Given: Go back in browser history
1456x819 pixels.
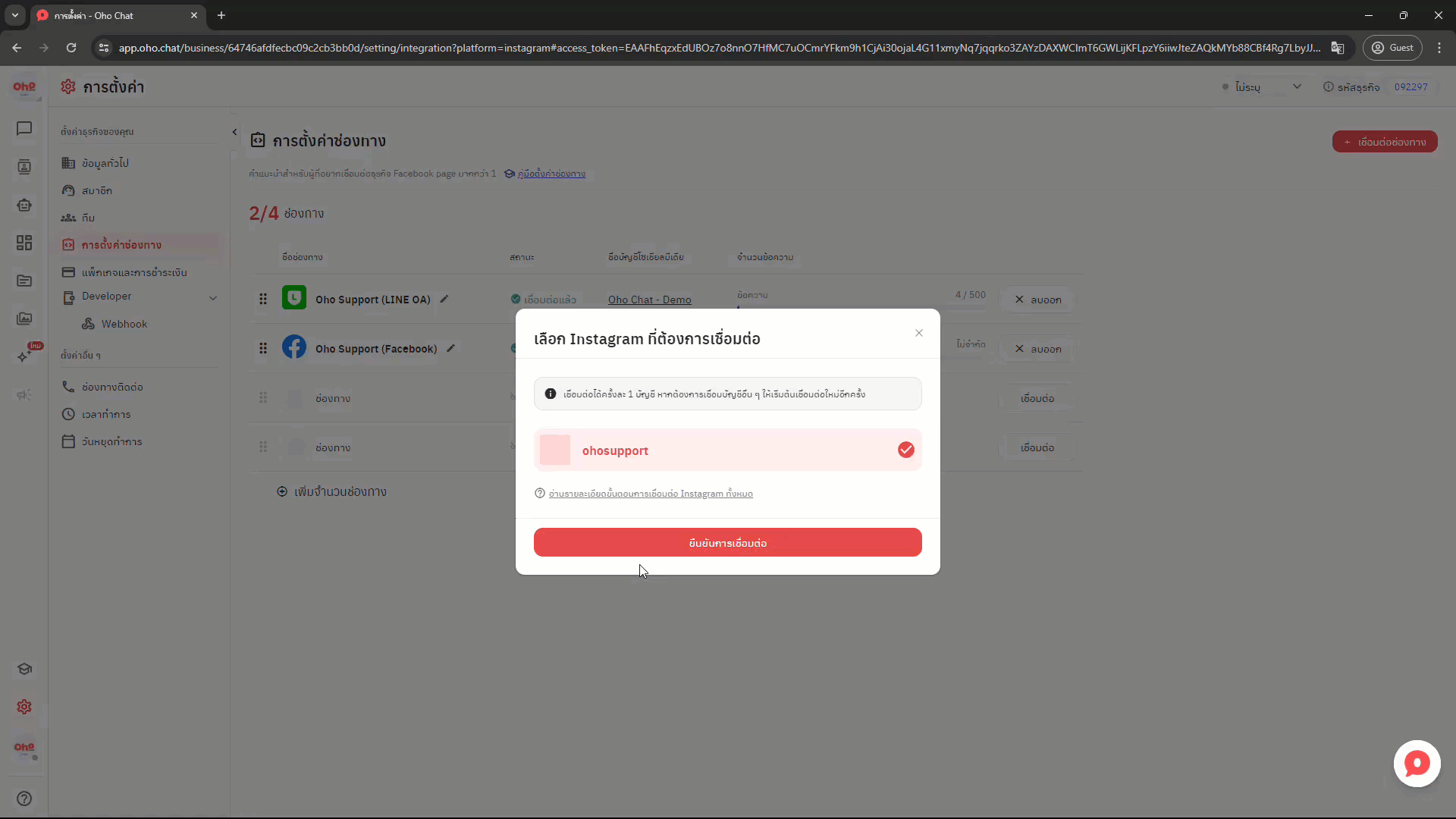Looking at the screenshot, I should point(17,48).
